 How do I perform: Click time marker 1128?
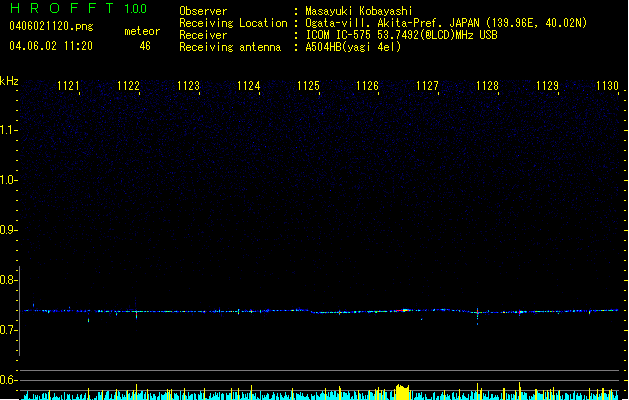click(x=487, y=86)
